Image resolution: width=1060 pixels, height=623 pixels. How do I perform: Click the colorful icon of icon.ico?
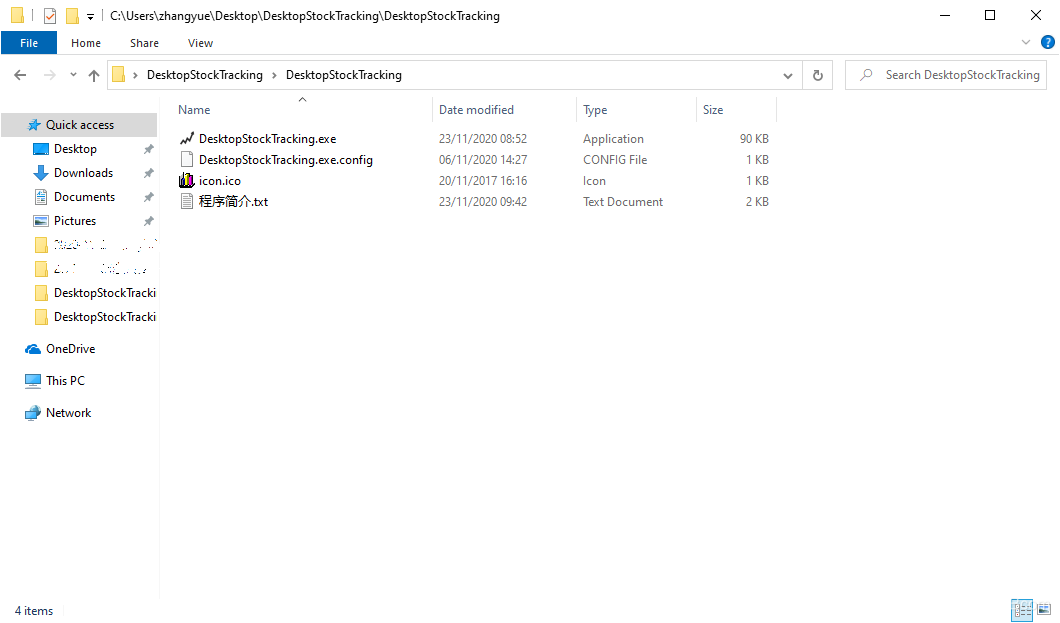pos(187,180)
